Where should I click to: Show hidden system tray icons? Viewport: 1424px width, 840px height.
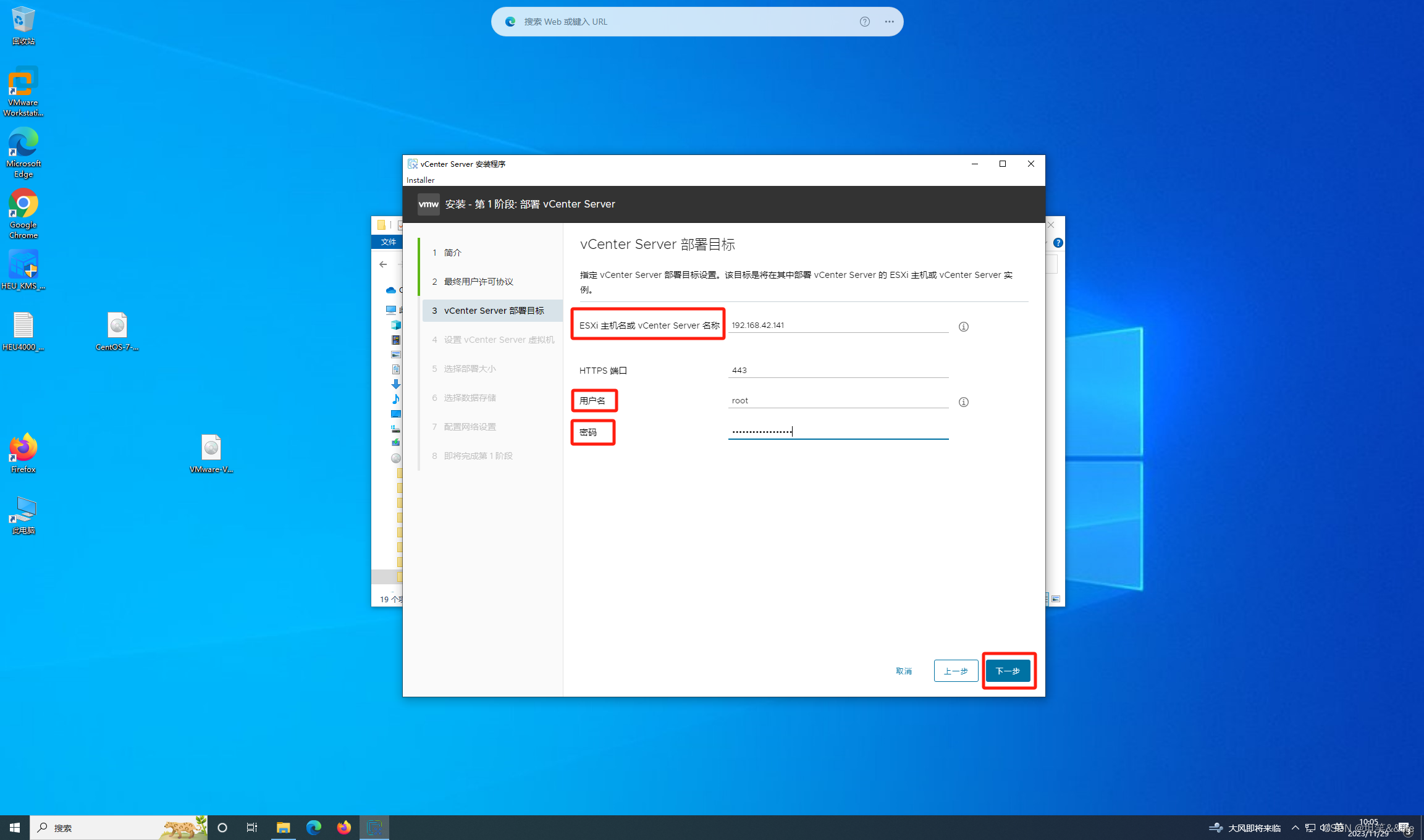click(x=1296, y=828)
